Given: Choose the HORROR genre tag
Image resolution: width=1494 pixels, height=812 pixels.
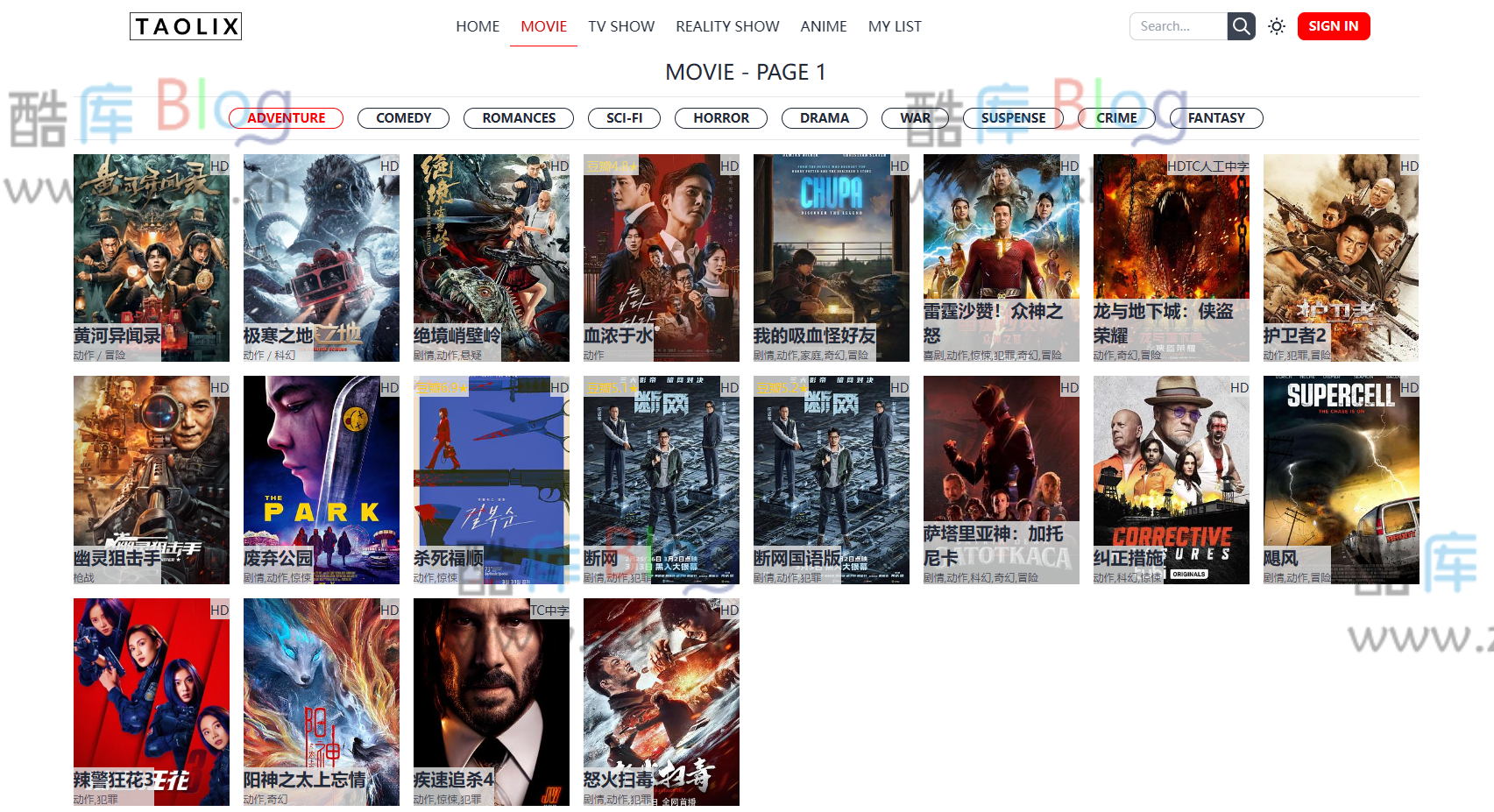Looking at the screenshot, I should point(720,118).
